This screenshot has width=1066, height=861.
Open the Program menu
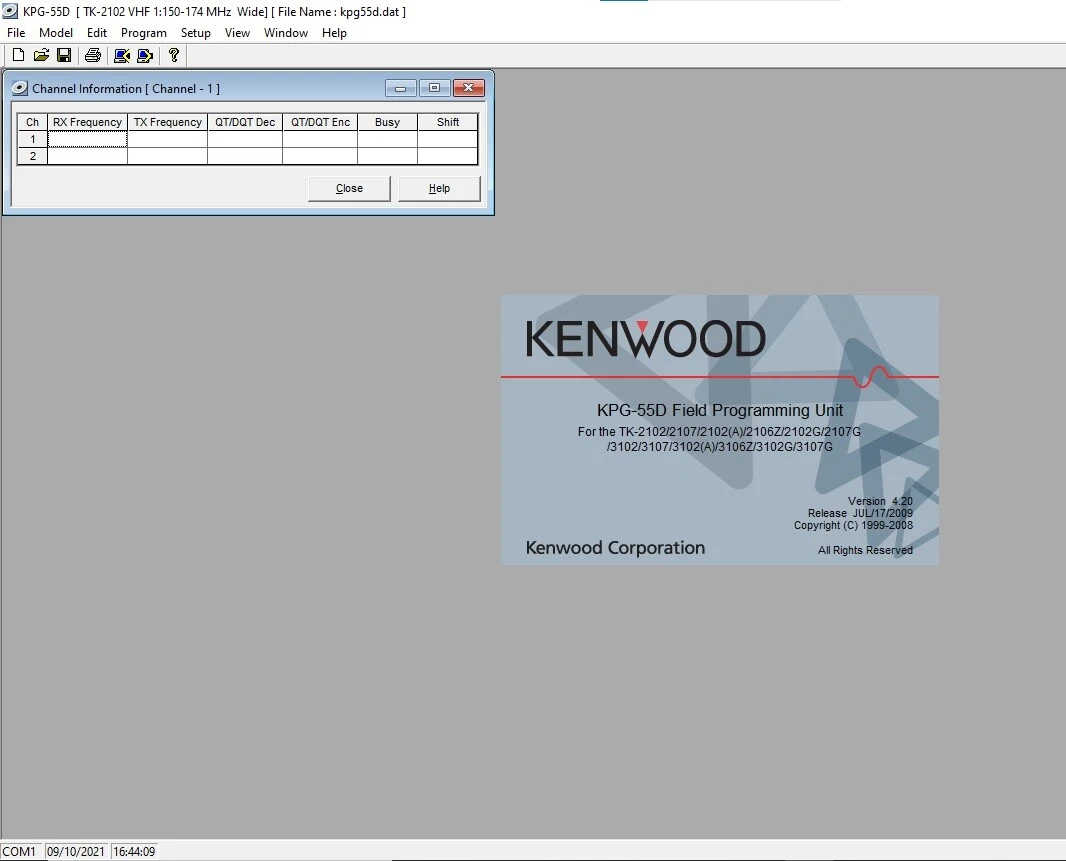point(143,33)
